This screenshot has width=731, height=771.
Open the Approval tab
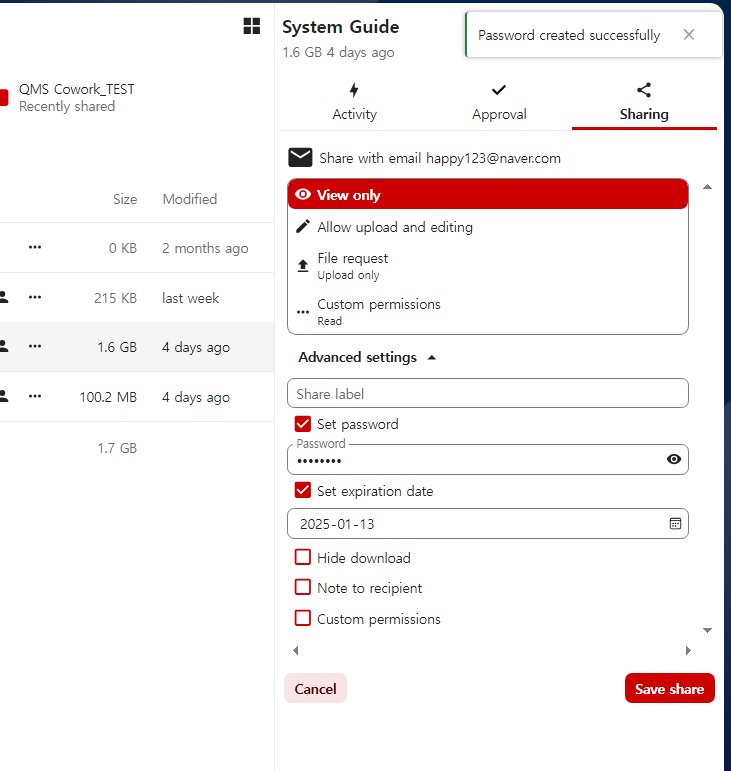pyautogui.click(x=499, y=103)
